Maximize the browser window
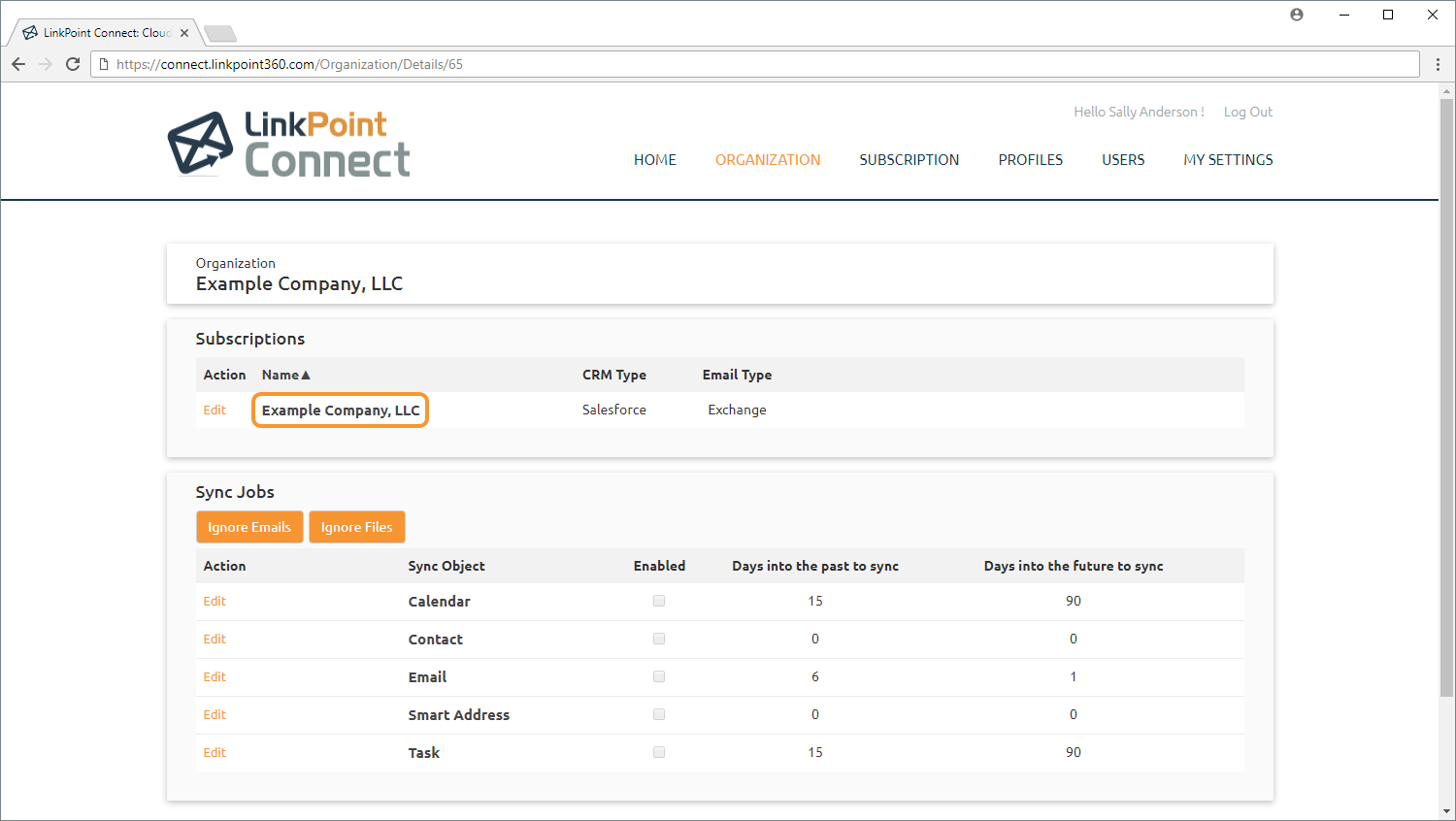Image resolution: width=1456 pixels, height=821 pixels. coord(1388,15)
